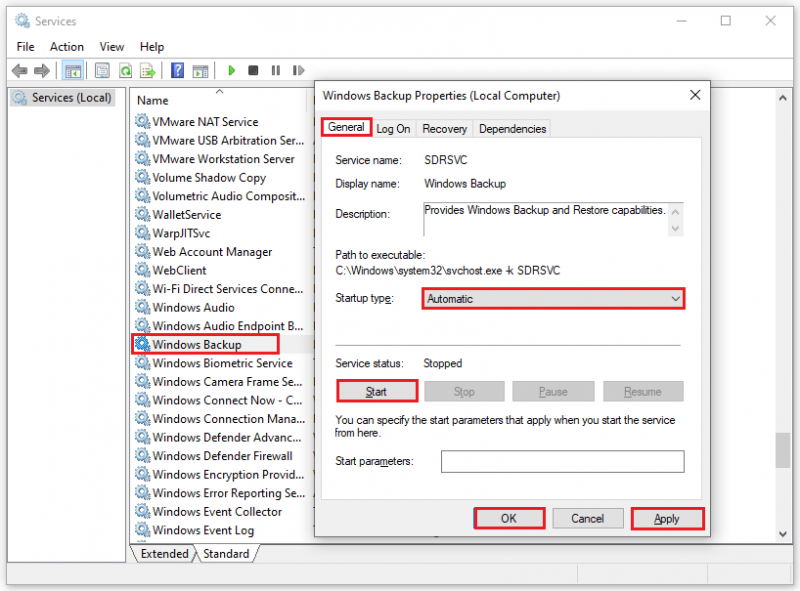The height and width of the screenshot is (591, 800).
Task: Click the gear icon beside WalletService
Action: click(142, 214)
